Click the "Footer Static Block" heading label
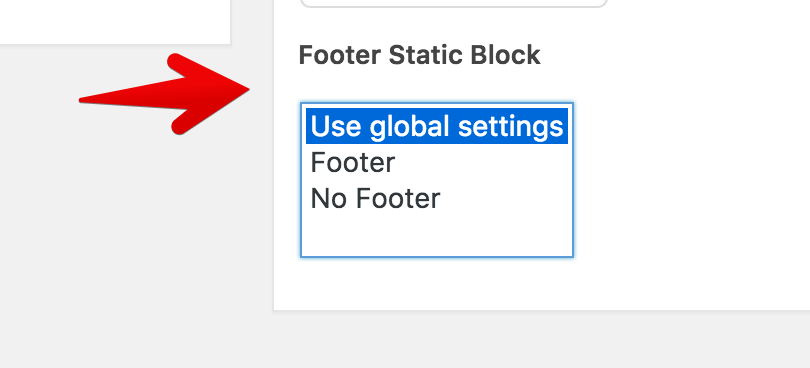This screenshot has height=368, width=810. 419,55
